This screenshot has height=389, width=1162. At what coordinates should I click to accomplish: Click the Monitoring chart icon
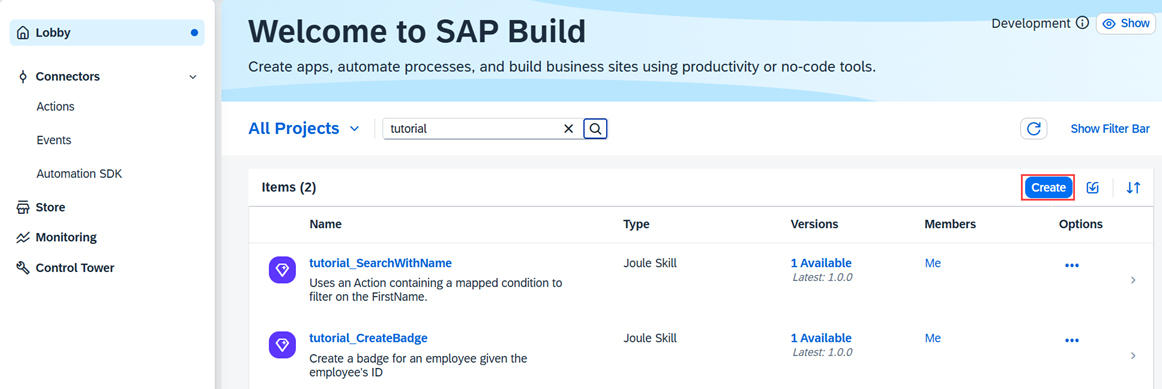[23, 238]
